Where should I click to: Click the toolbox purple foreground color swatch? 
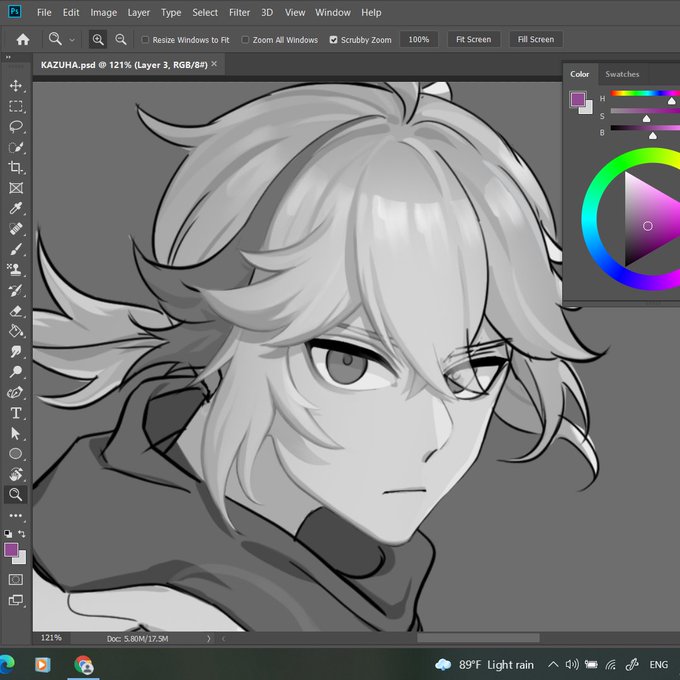point(11,550)
